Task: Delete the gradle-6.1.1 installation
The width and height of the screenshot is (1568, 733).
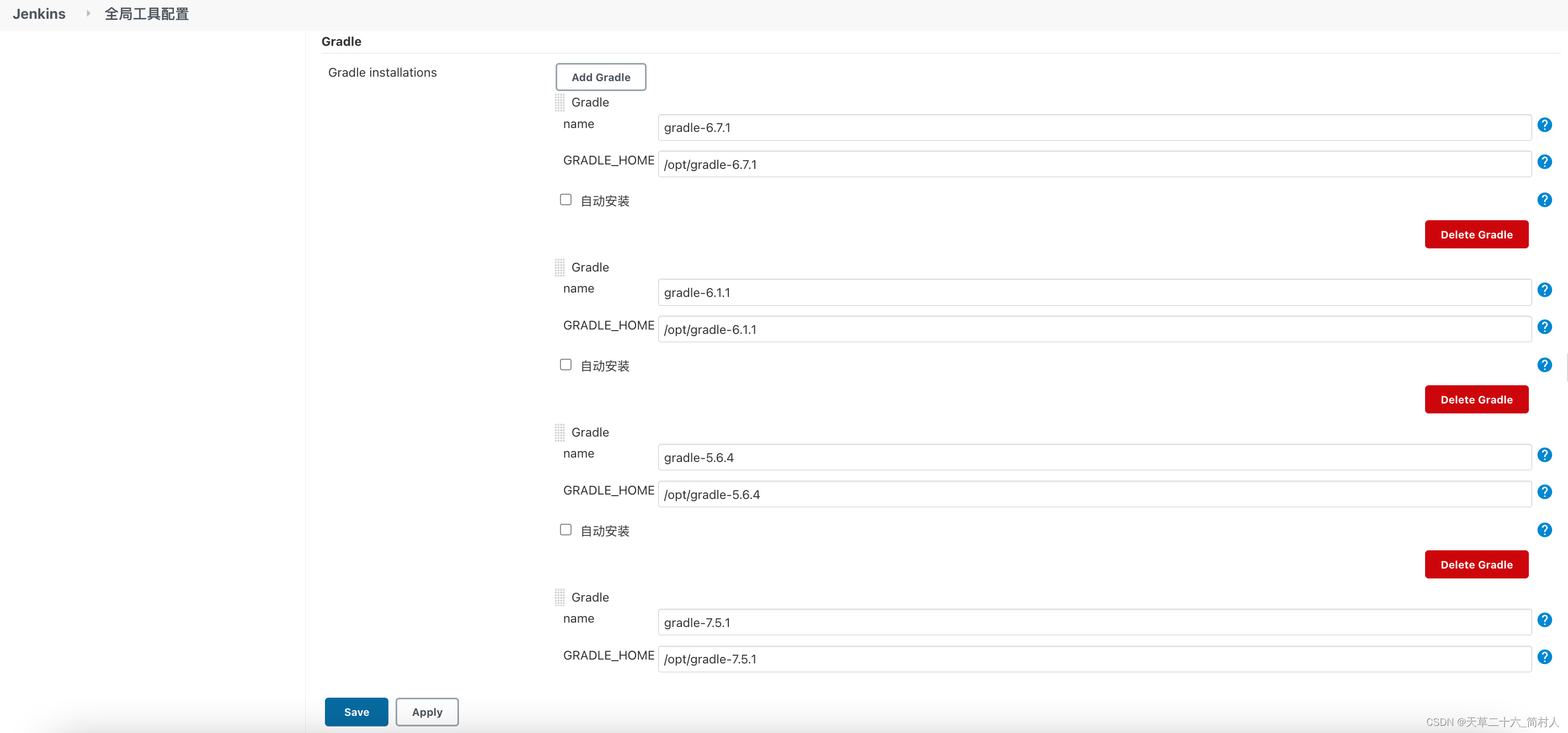Action: coord(1476,400)
